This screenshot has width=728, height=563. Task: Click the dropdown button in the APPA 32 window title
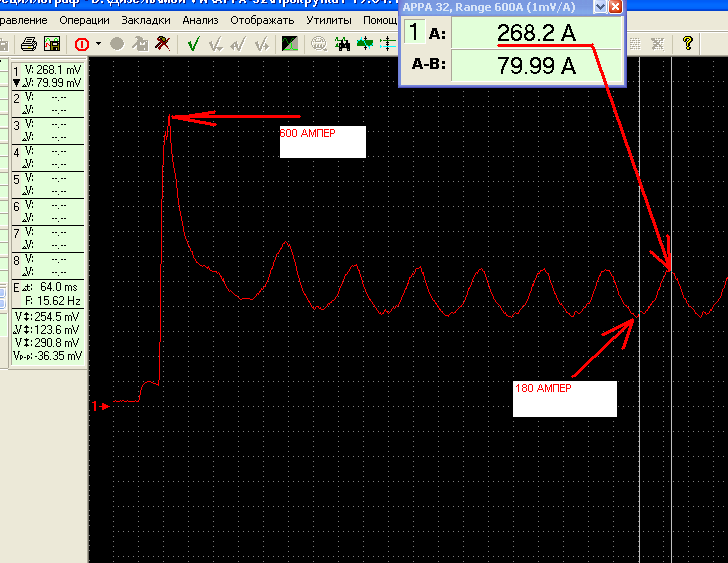(600, 7)
